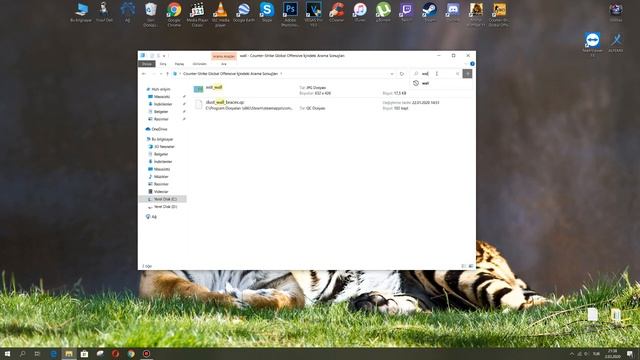Launch VEGAS Pro desktop shortcut
Image resolution: width=640 pixels, height=360 pixels.
pyautogui.click(x=313, y=13)
